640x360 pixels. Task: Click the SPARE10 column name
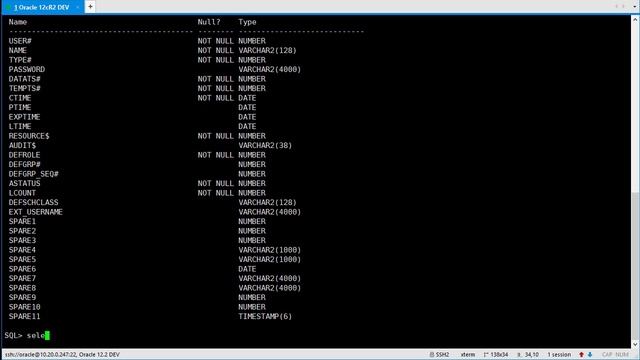[24, 307]
